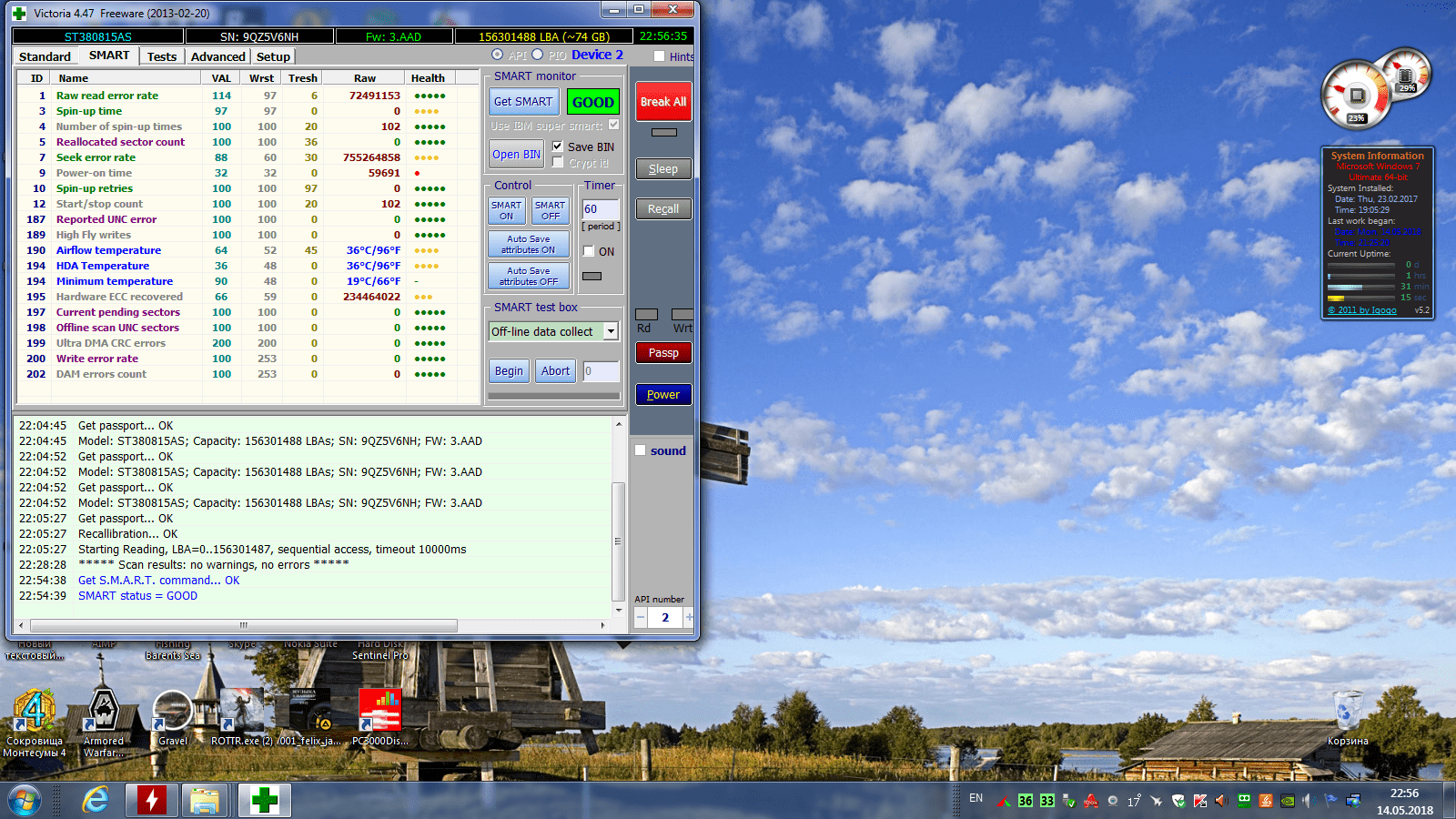Toggle Use IBM super smart checkbox
This screenshot has height=819, width=1456.
(613, 125)
